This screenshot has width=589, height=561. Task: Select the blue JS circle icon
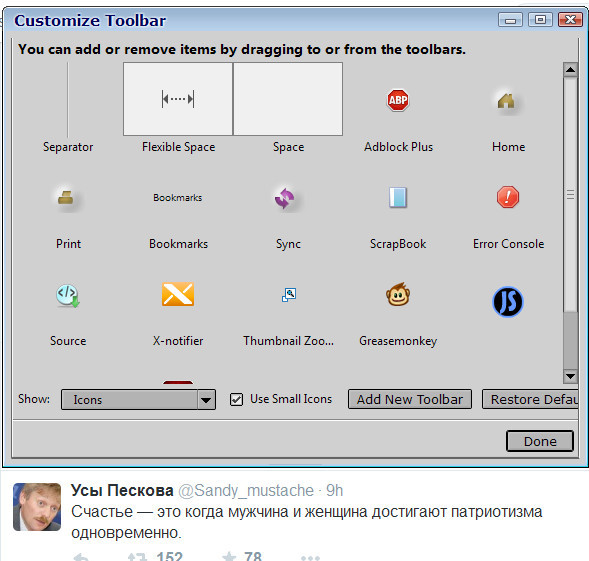(508, 302)
